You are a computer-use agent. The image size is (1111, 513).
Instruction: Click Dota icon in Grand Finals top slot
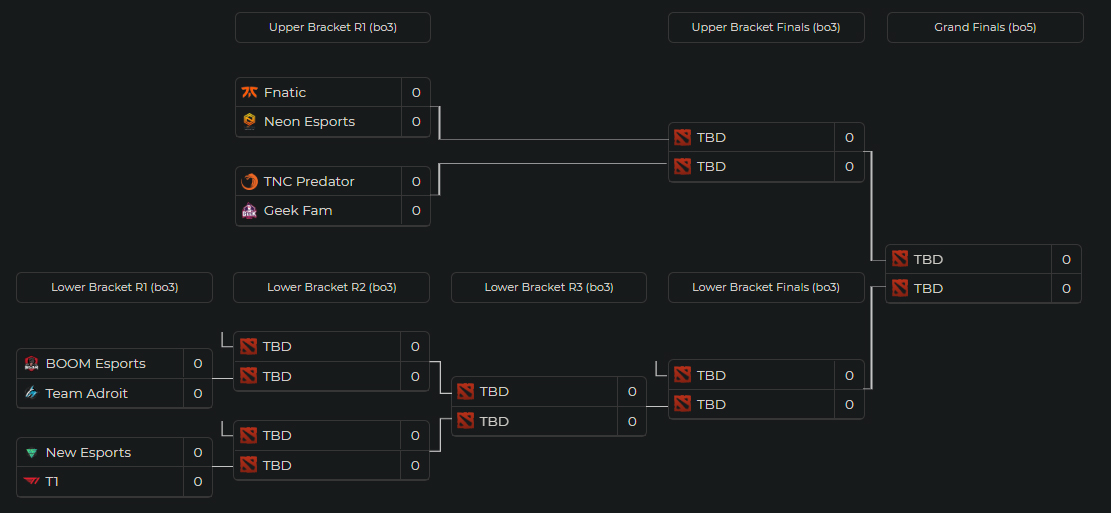coord(899,259)
